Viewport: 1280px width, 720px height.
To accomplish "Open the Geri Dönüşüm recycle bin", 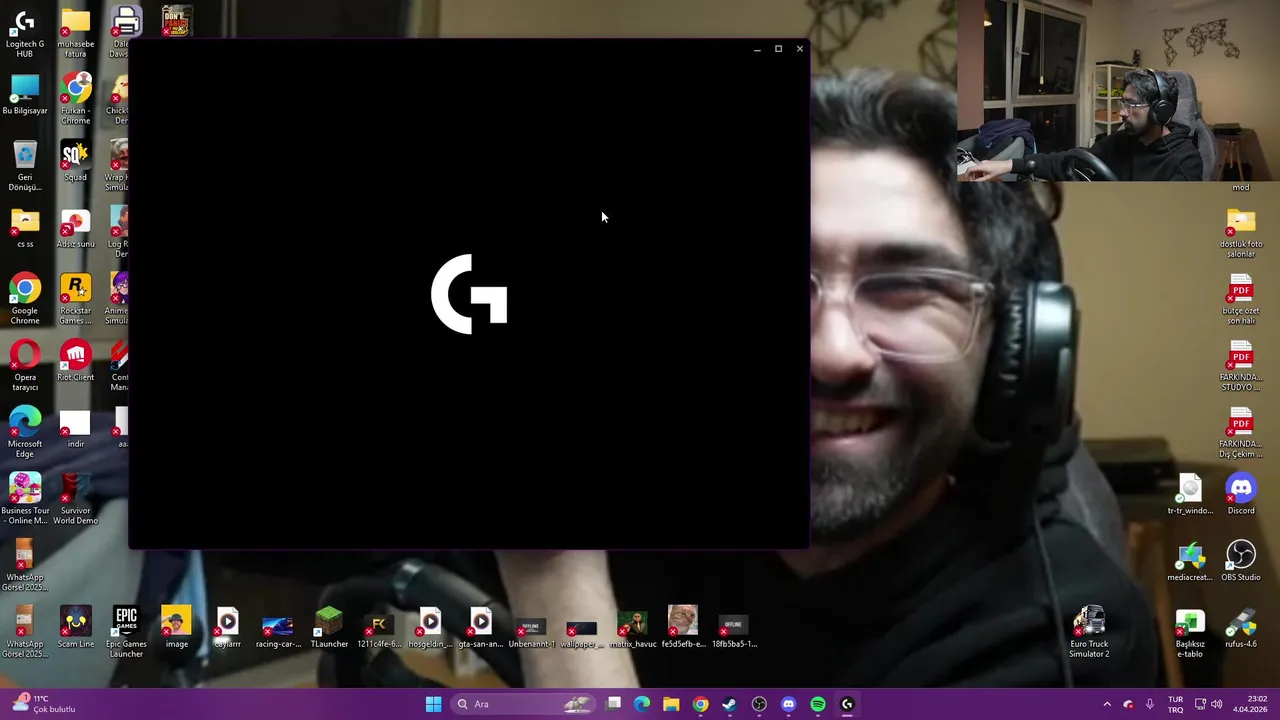I will [25, 165].
